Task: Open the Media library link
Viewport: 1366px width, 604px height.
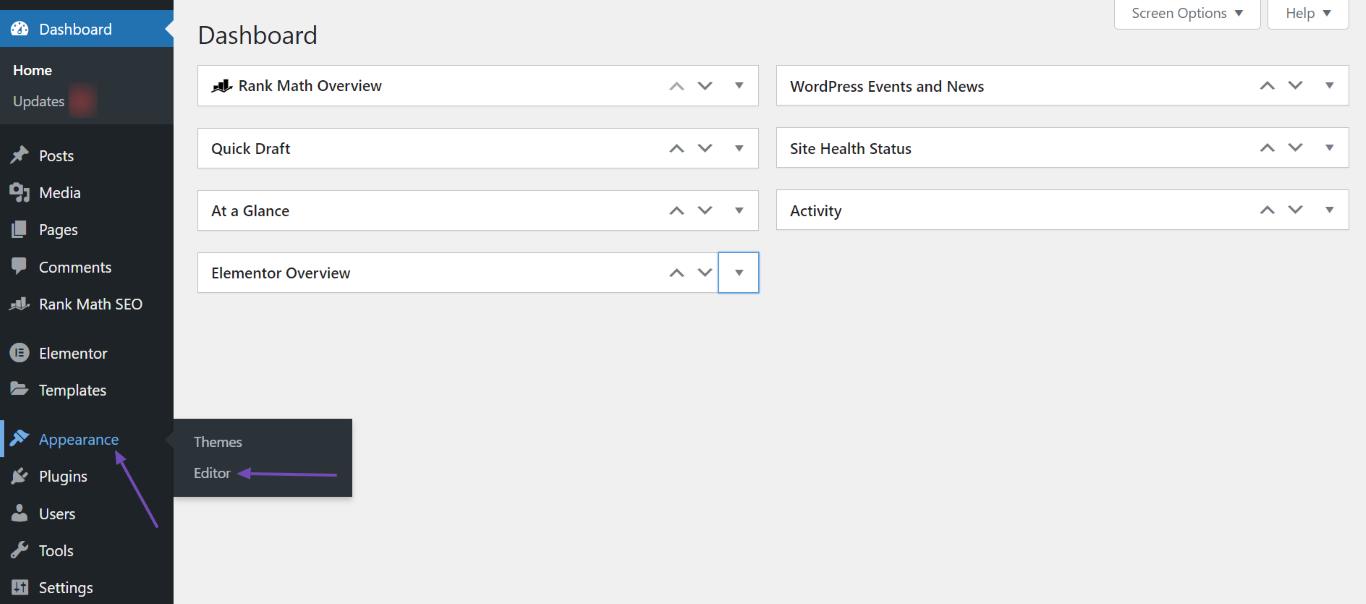Action: point(60,193)
